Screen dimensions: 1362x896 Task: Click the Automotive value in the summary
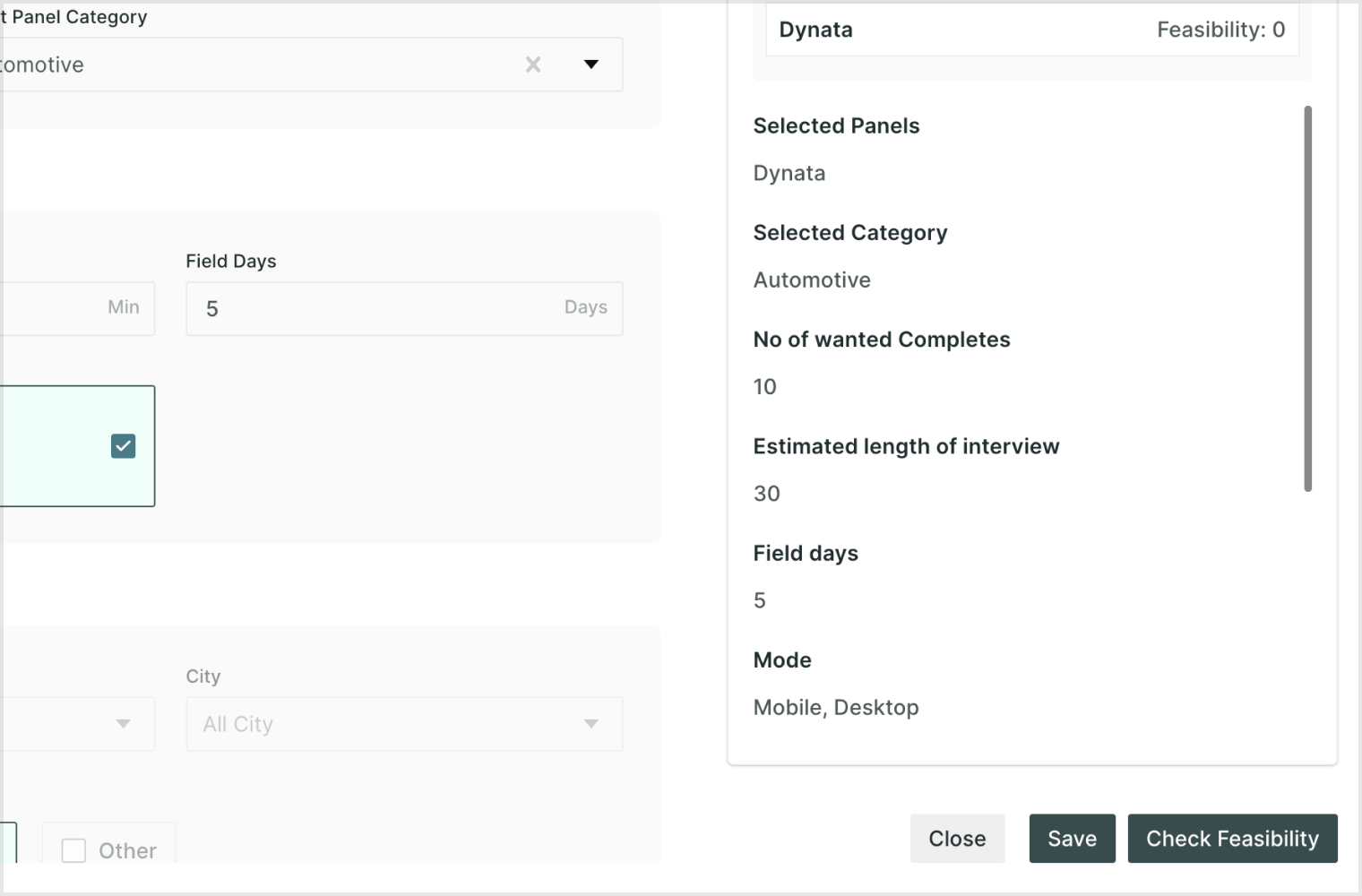tap(812, 280)
